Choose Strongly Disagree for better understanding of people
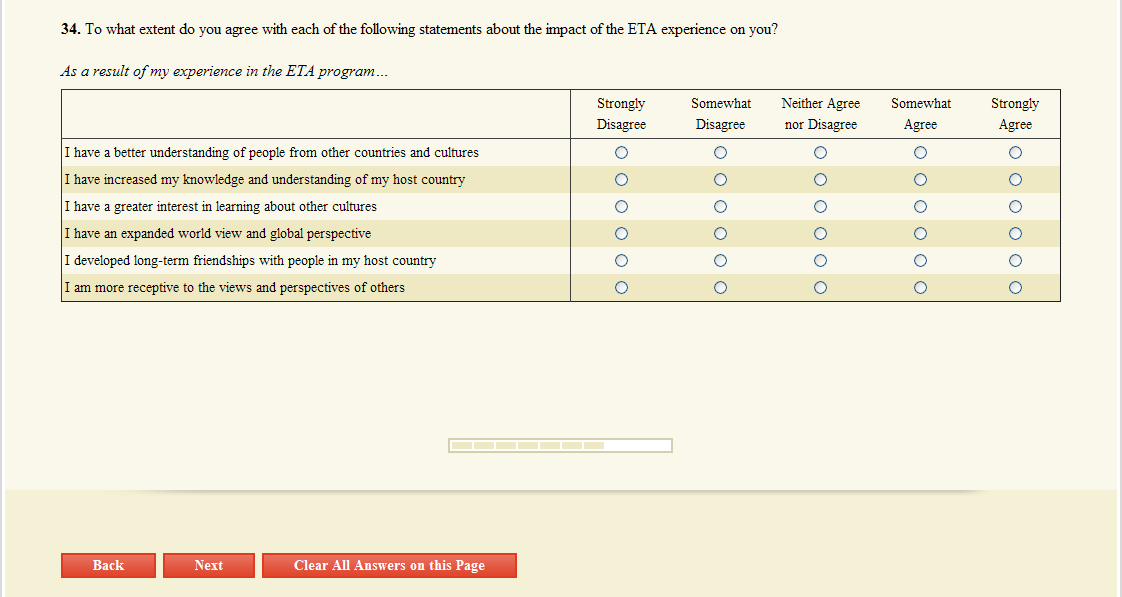Image resolution: width=1122 pixels, height=597 pixels. tap(621, 153)
